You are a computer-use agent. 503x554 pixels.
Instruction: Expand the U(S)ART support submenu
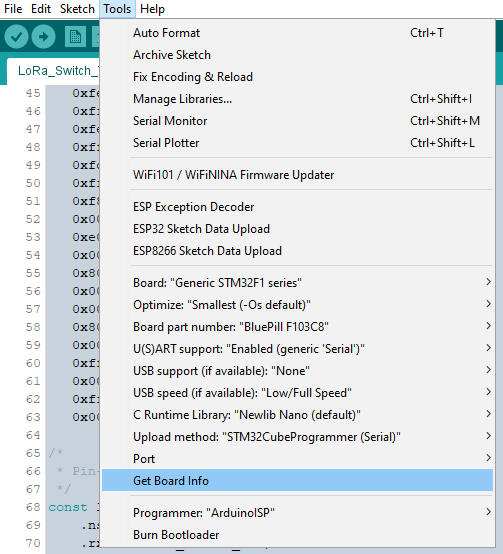click(x=297, y=349)
